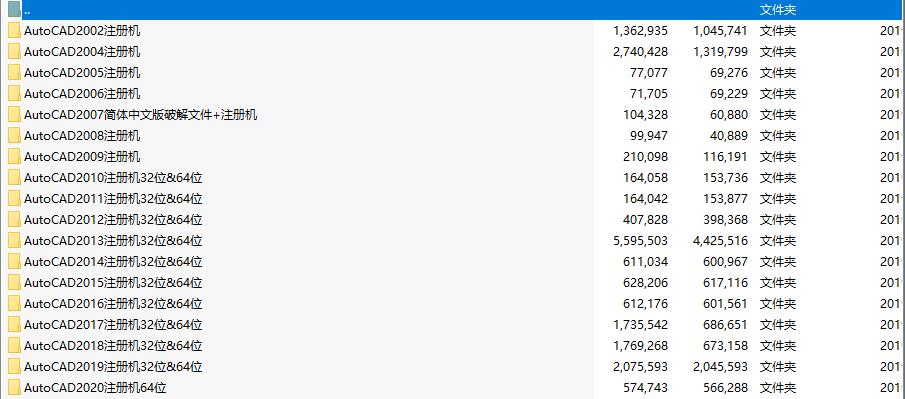Select the AutoCAD2008注册机 folder name
Image resolution: width=905 pixels, height=399 pixels.
pos(82,136)
